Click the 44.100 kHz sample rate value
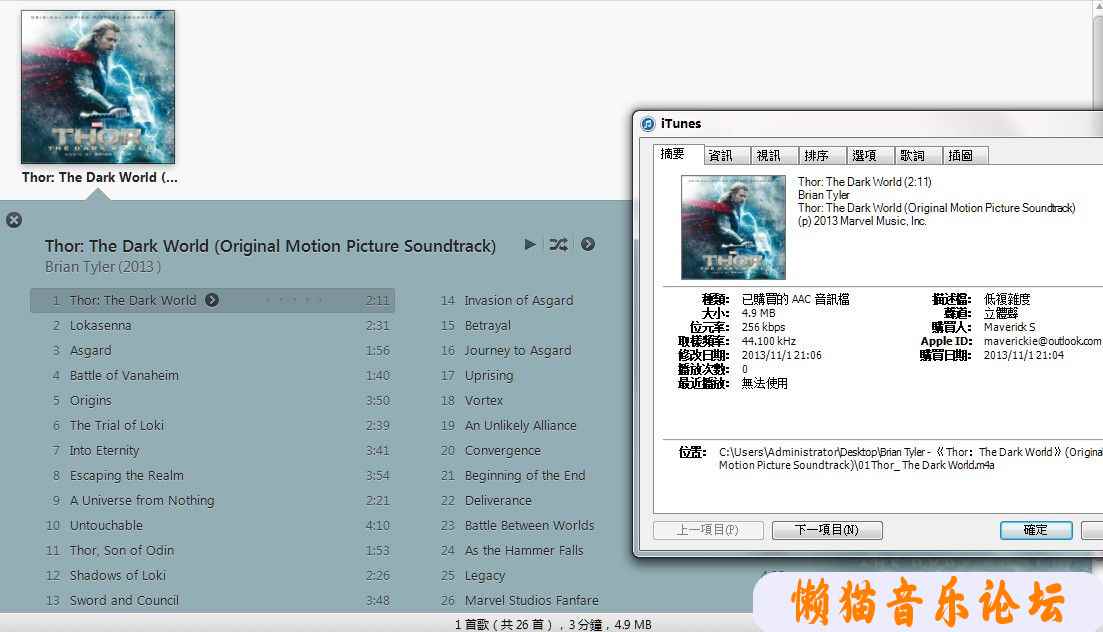 click(769, 341)
